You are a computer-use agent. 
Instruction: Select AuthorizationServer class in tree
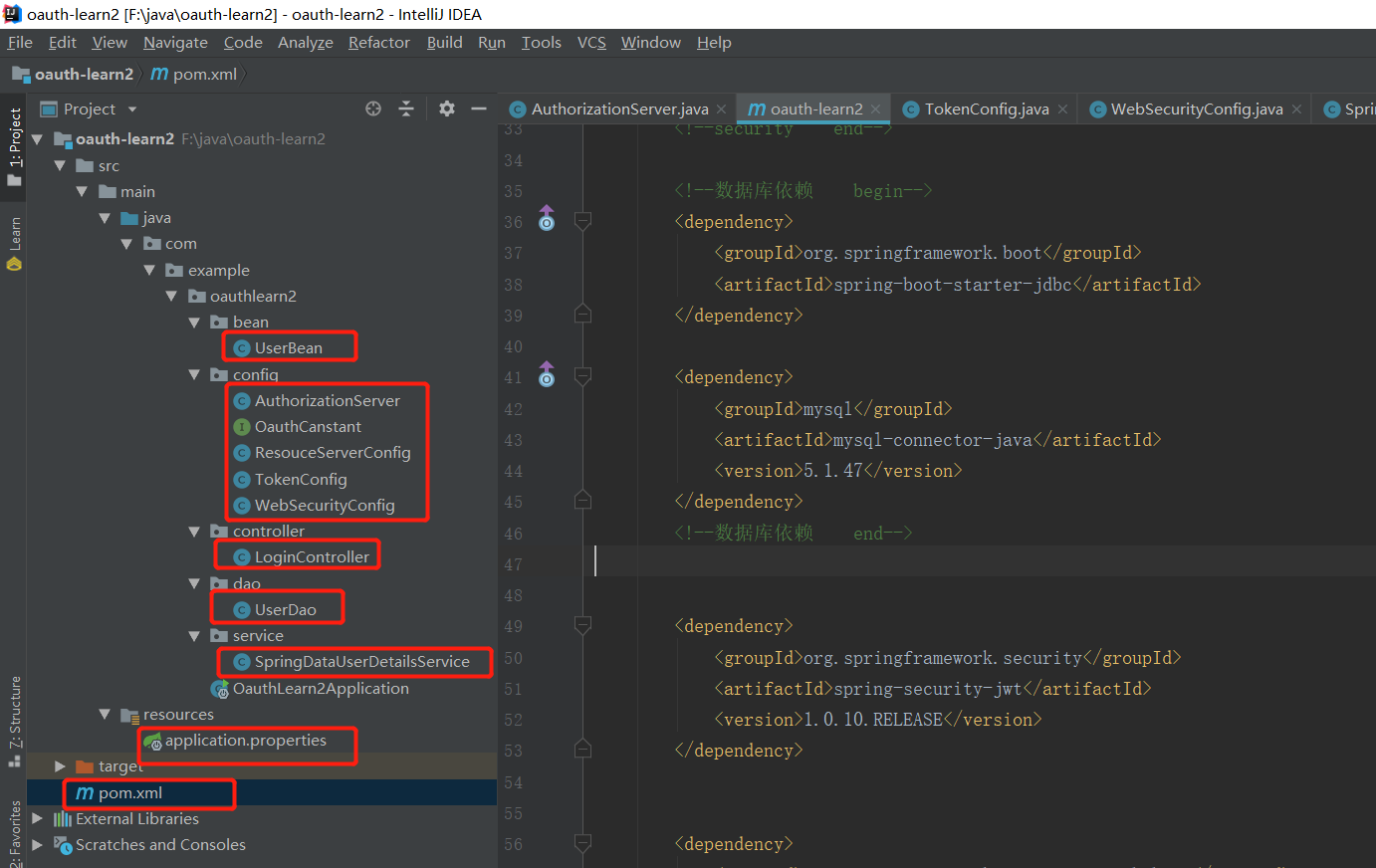coord(328,400)
